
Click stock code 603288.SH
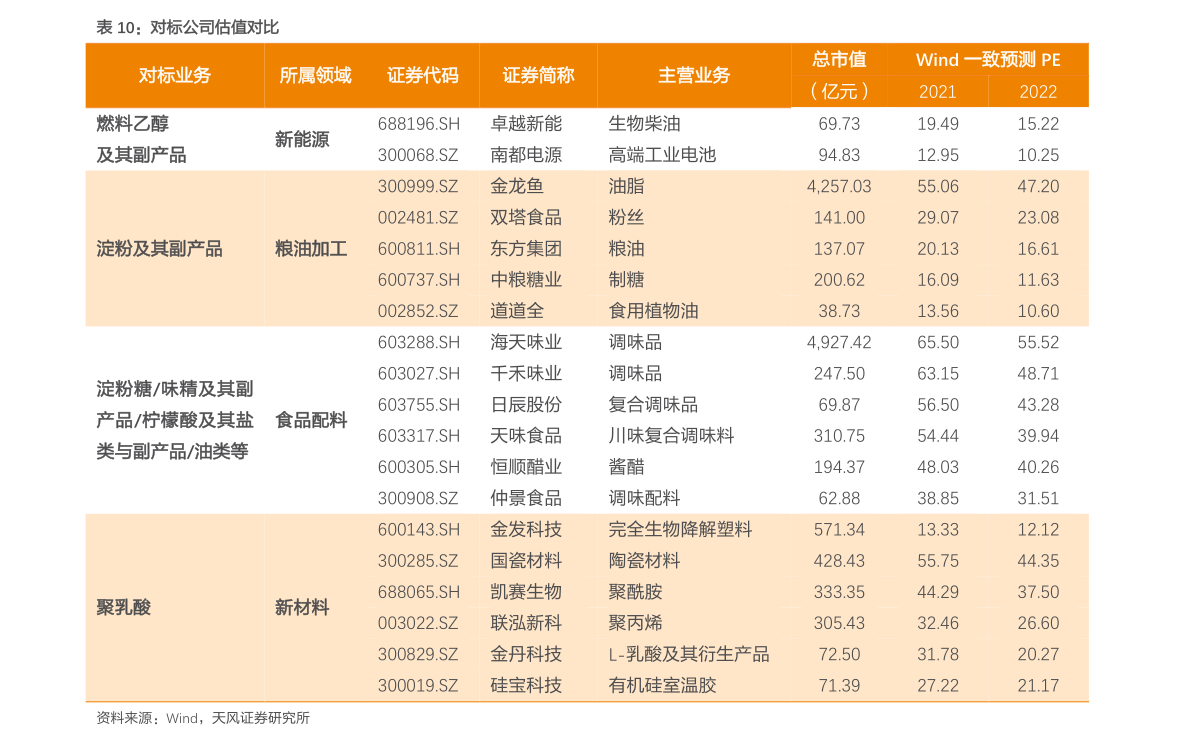pyautogui.click(x=419, y=342)
